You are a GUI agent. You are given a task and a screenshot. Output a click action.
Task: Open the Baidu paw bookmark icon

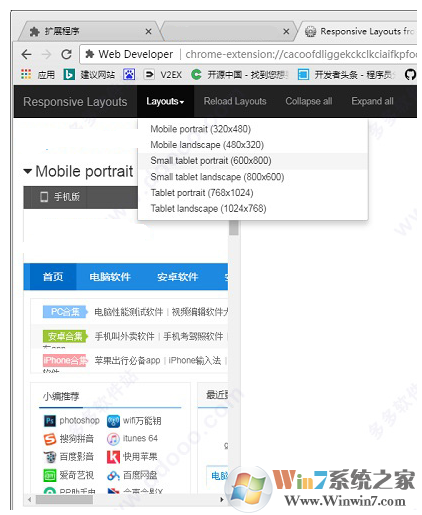pos(129,74)
